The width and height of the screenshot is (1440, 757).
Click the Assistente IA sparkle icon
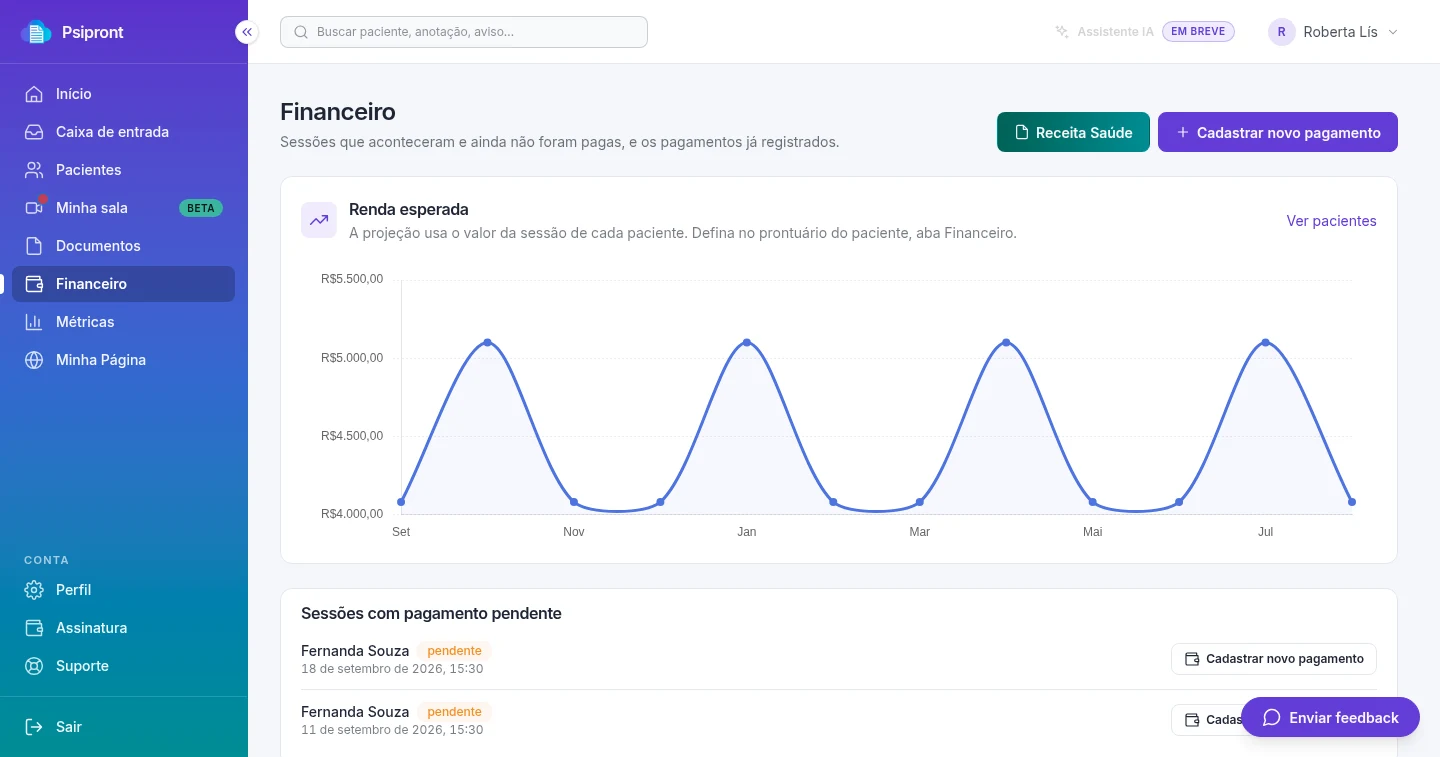click(x=1062, y=32)
